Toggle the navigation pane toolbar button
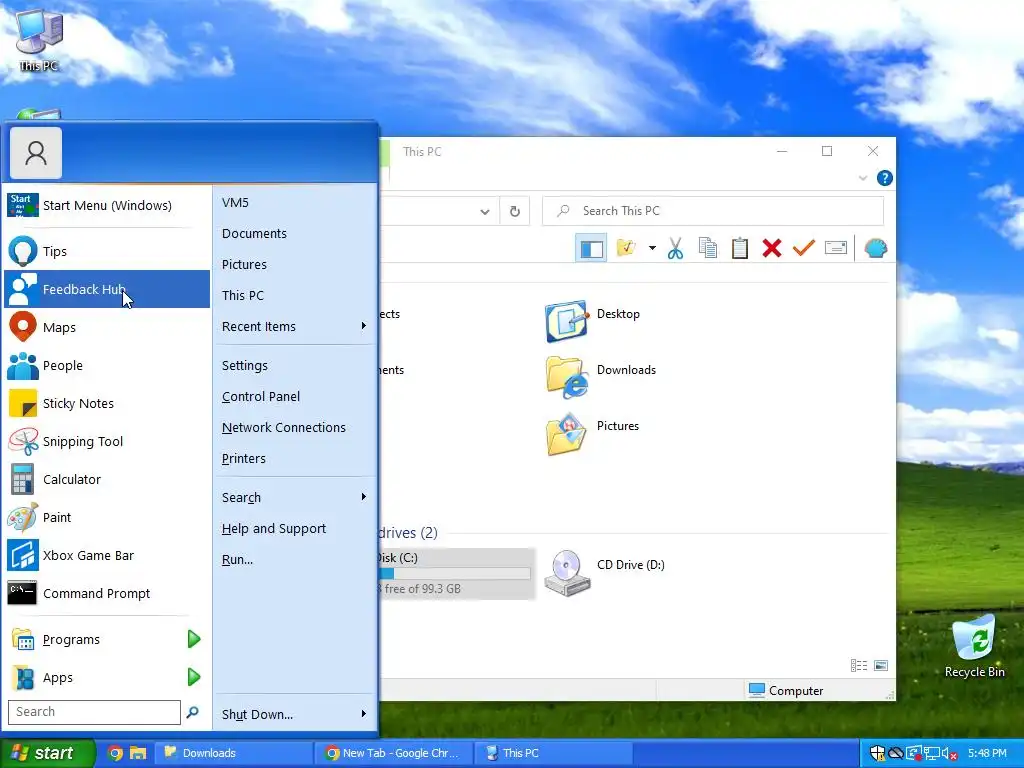This screenshot has height=768, width=1024. point(592,248)
